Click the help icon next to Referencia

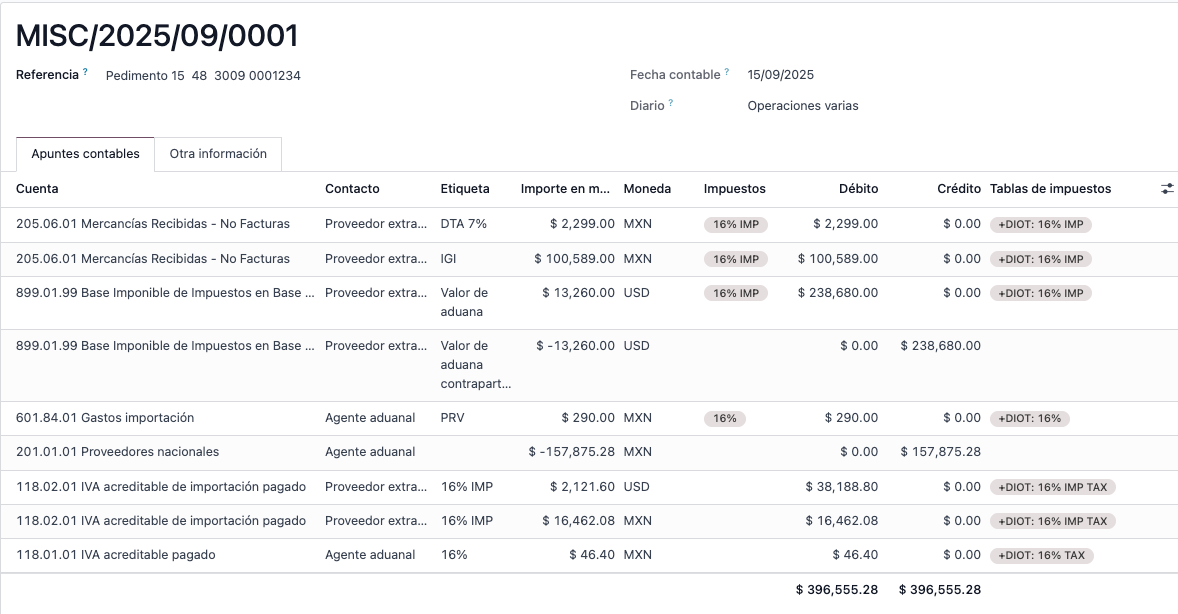coord(85,72)
